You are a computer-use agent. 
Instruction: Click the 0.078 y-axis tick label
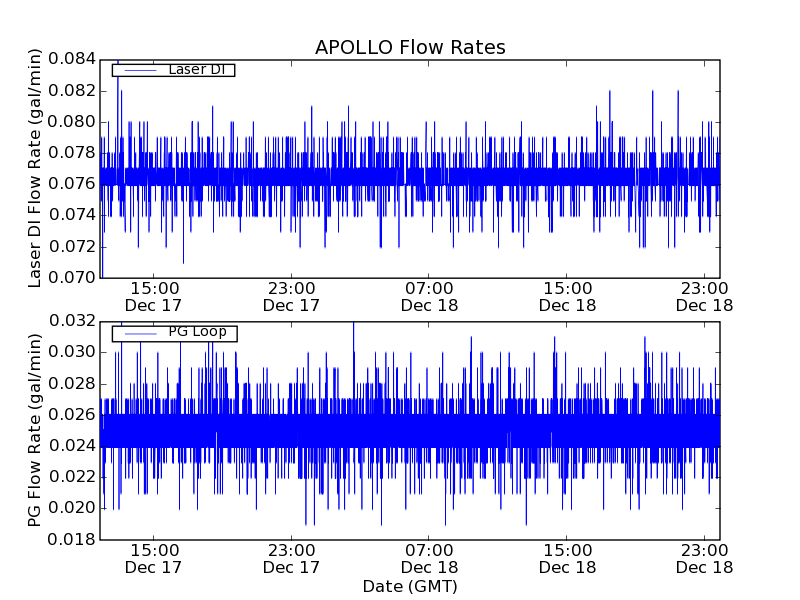tap(72, 153)
